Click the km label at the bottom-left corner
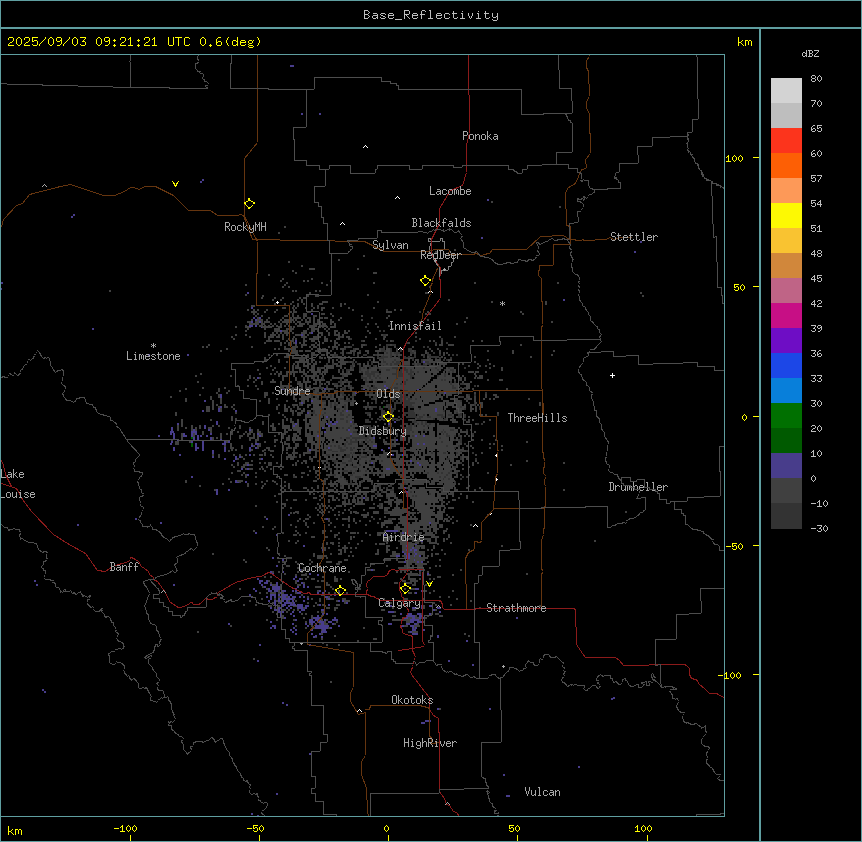862x842 pixels. pyautogui.click(x=15, y=830)
